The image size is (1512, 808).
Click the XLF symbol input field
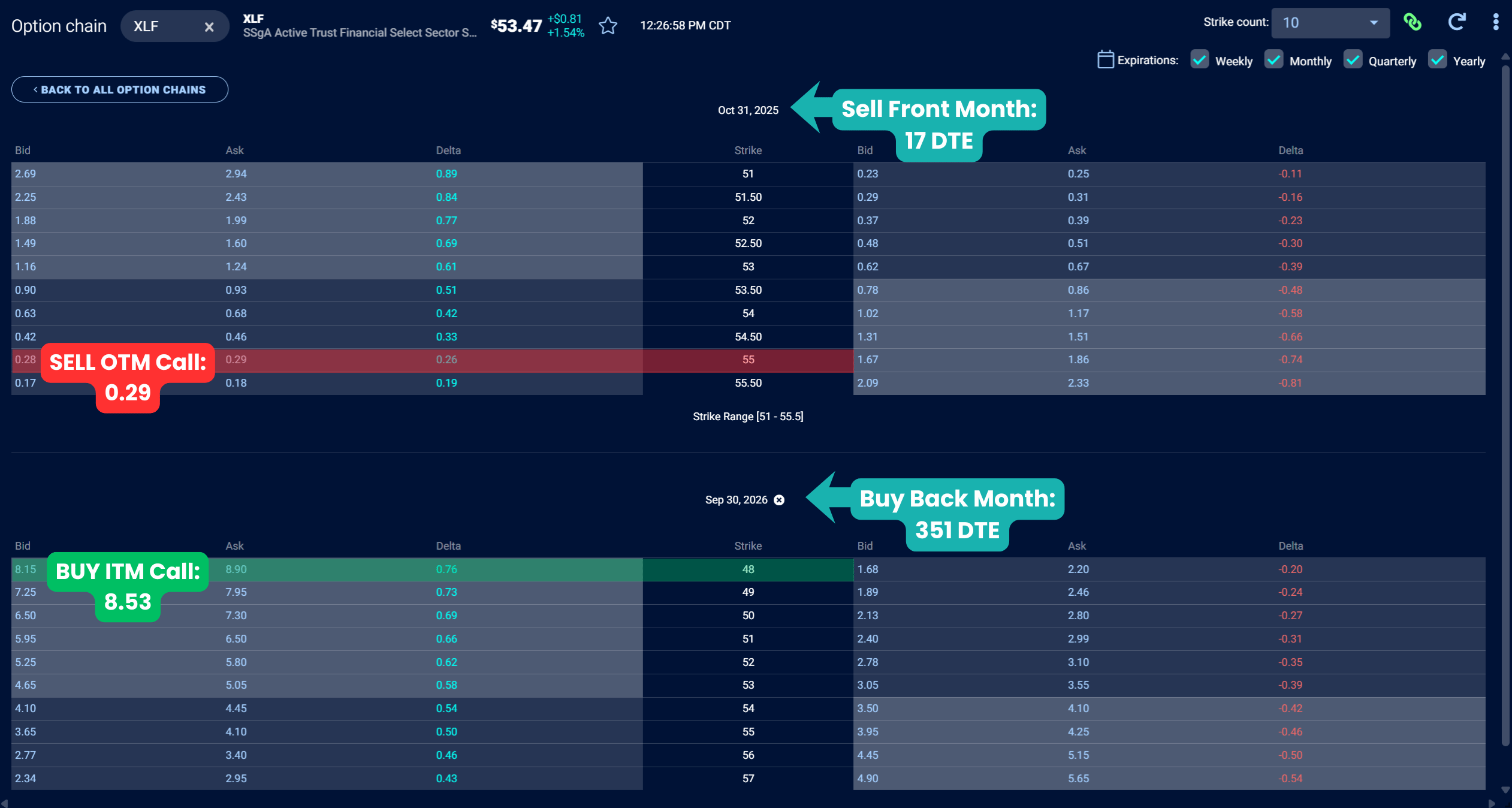click(162, 27)
